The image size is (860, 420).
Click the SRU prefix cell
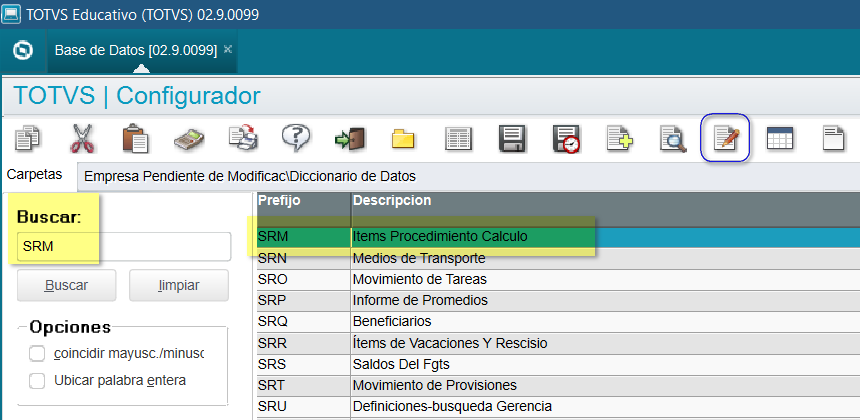tap(303, 407)
